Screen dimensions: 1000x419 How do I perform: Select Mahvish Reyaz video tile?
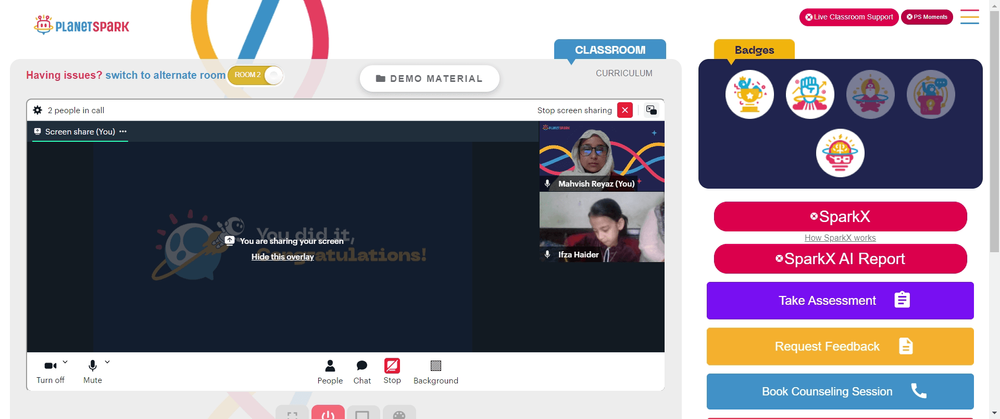(601, 156)
